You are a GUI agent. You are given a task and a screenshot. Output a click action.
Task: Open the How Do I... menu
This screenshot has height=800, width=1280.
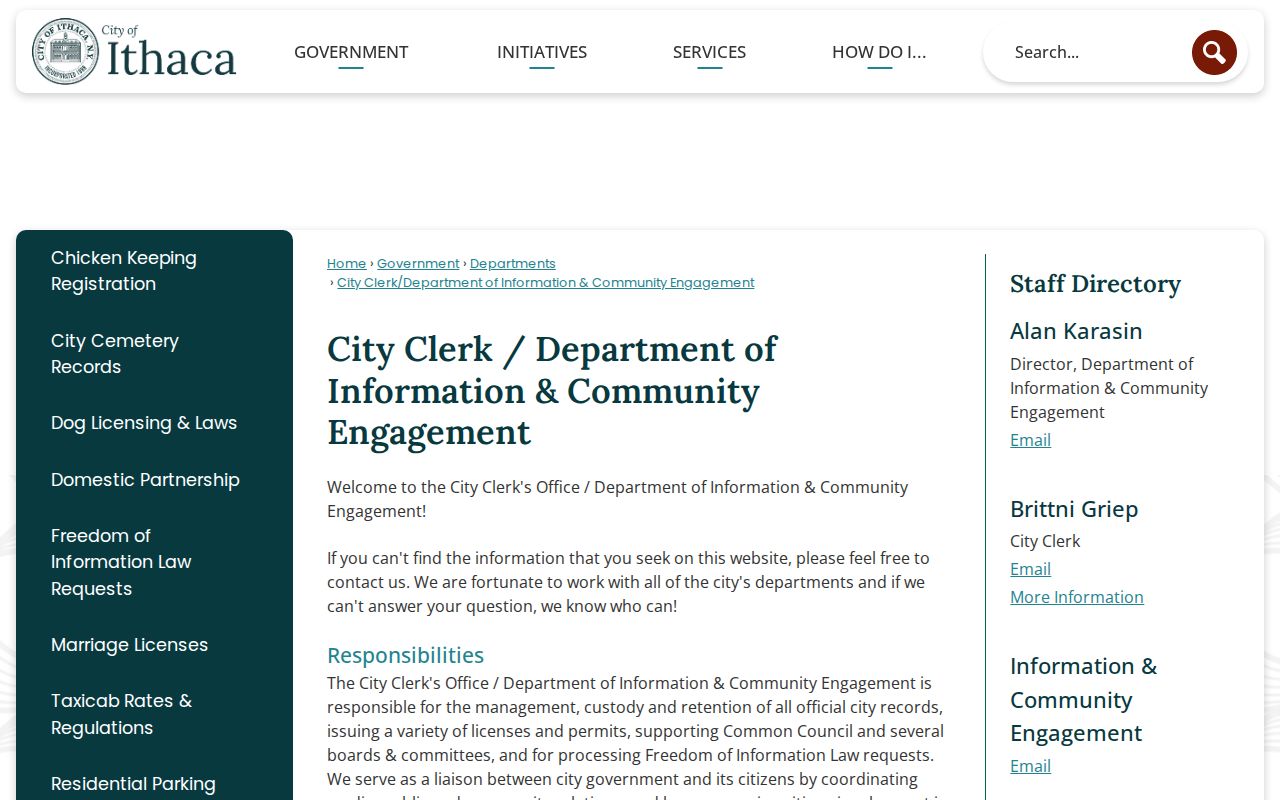click(879, 52)
